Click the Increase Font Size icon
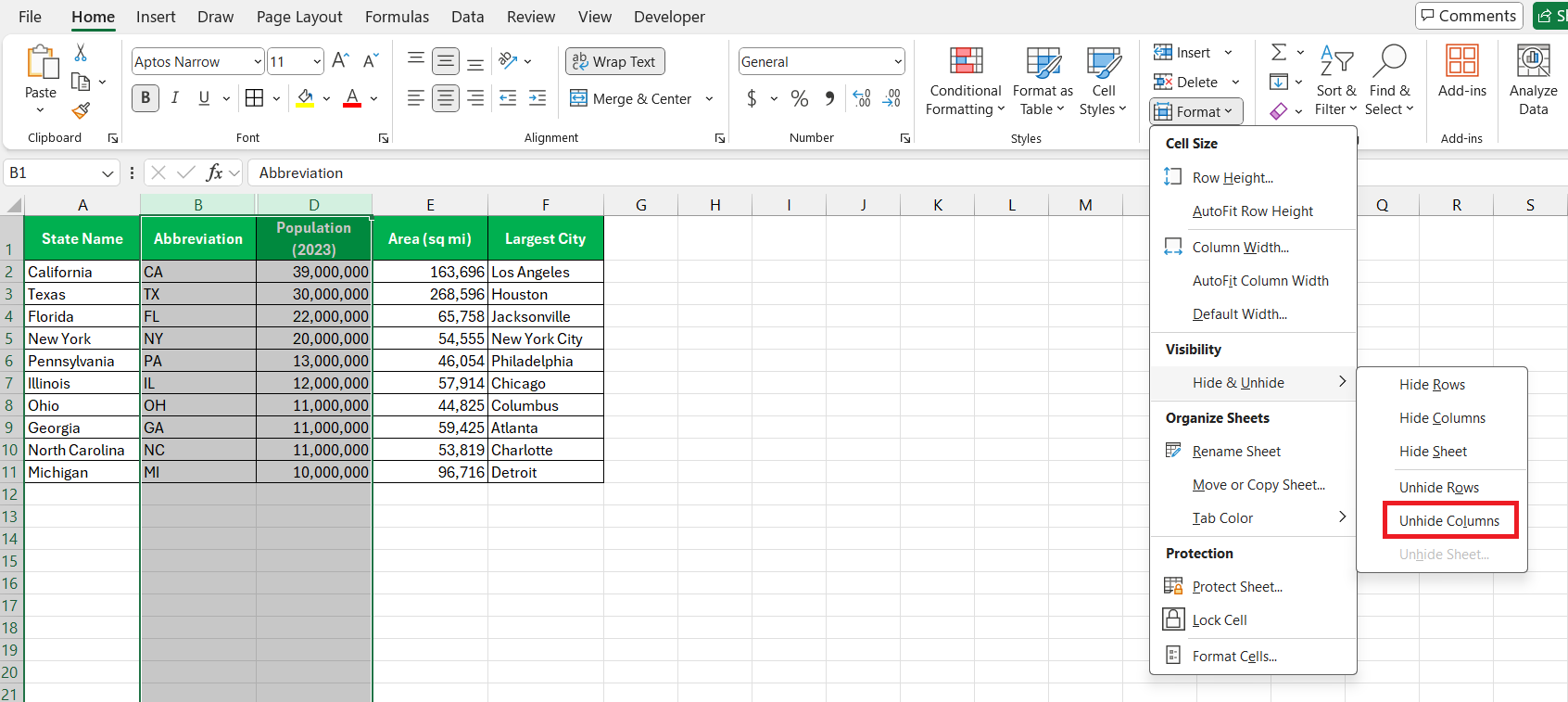The image size is (1568, 702). coord(340,61)
